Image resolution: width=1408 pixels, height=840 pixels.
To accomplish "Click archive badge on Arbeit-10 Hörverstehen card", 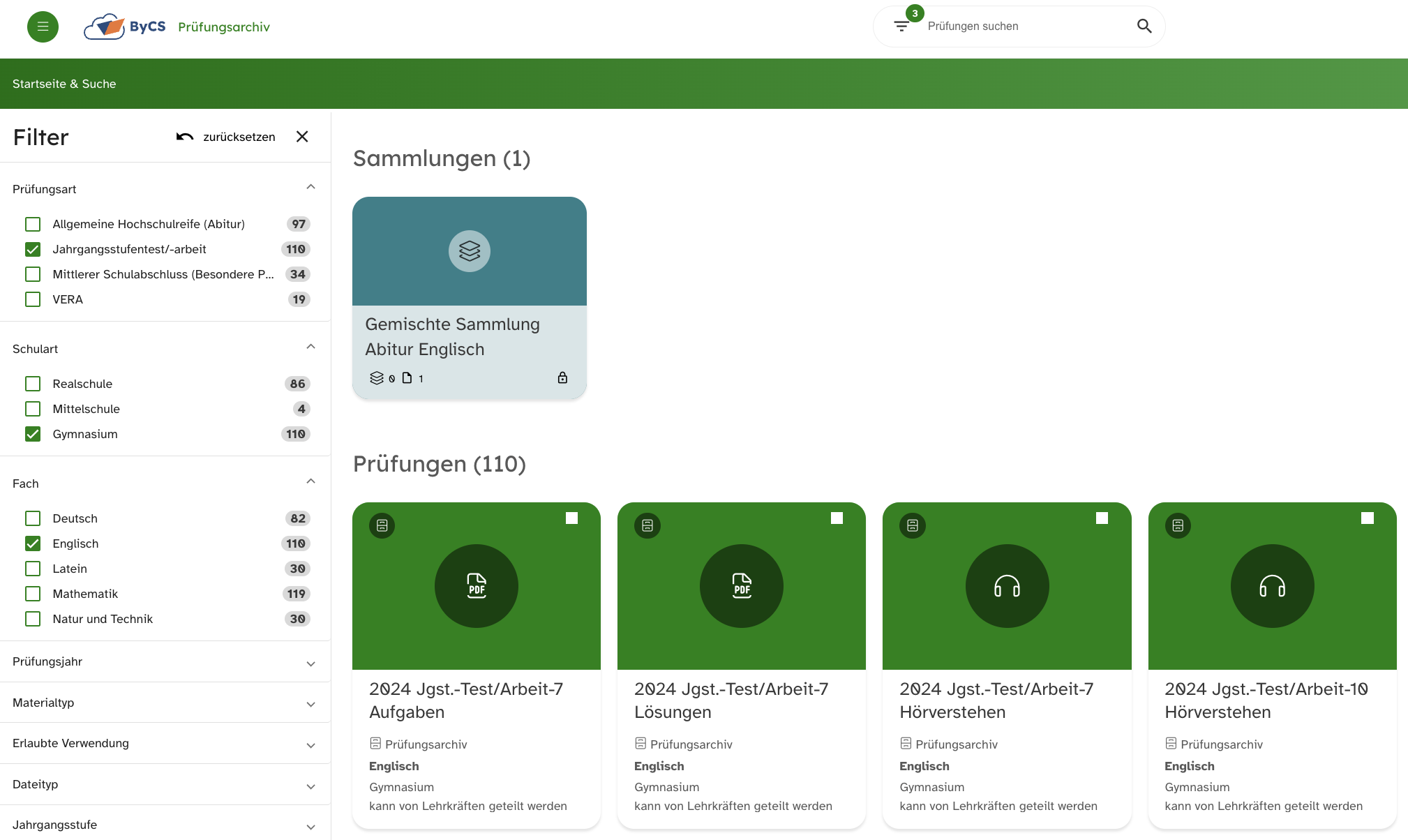I will tap(1178, 525).
